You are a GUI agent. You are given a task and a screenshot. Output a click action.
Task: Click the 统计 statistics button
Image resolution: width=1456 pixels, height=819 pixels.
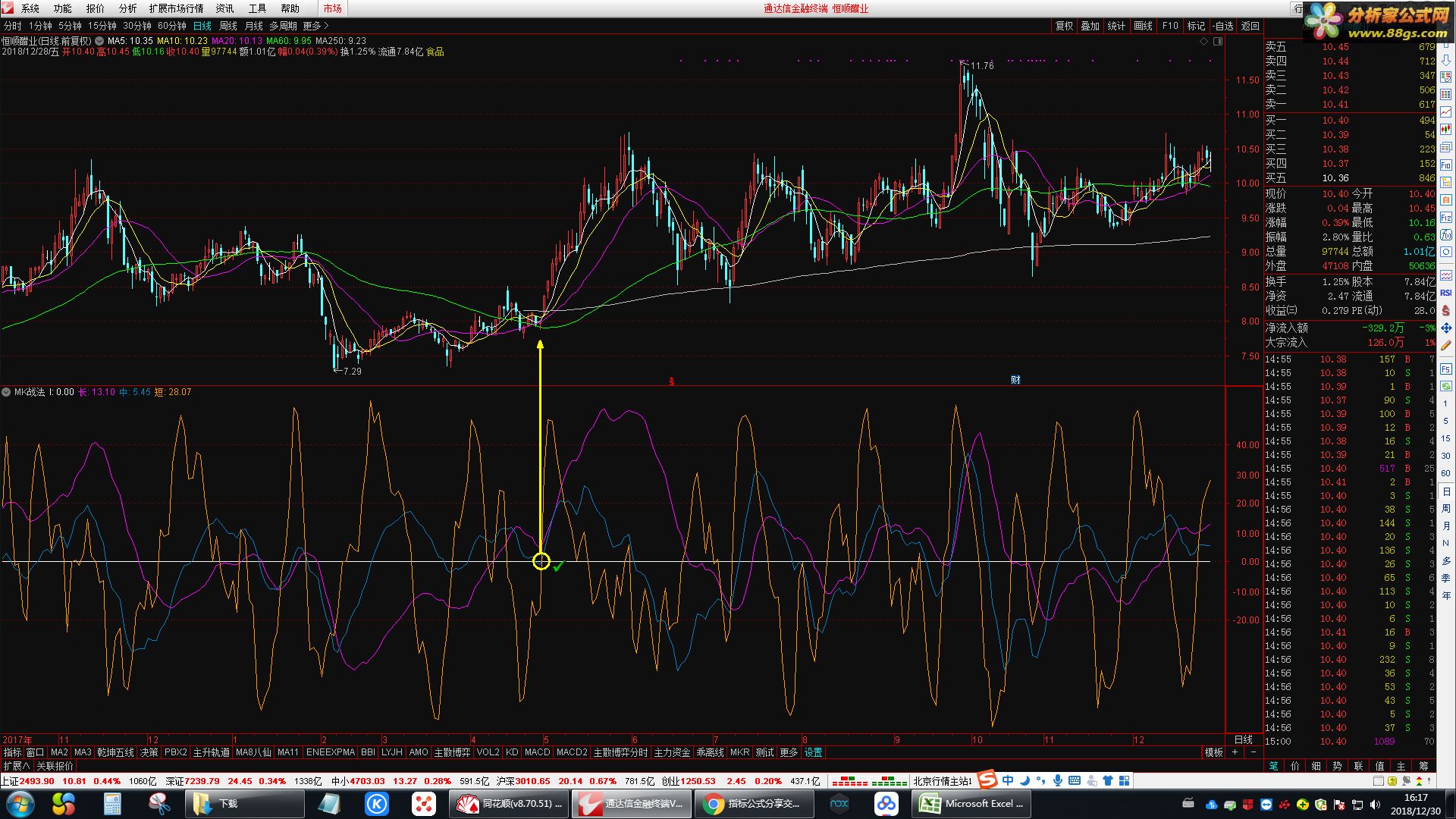pyautogui.click(x=1116, y=26)
